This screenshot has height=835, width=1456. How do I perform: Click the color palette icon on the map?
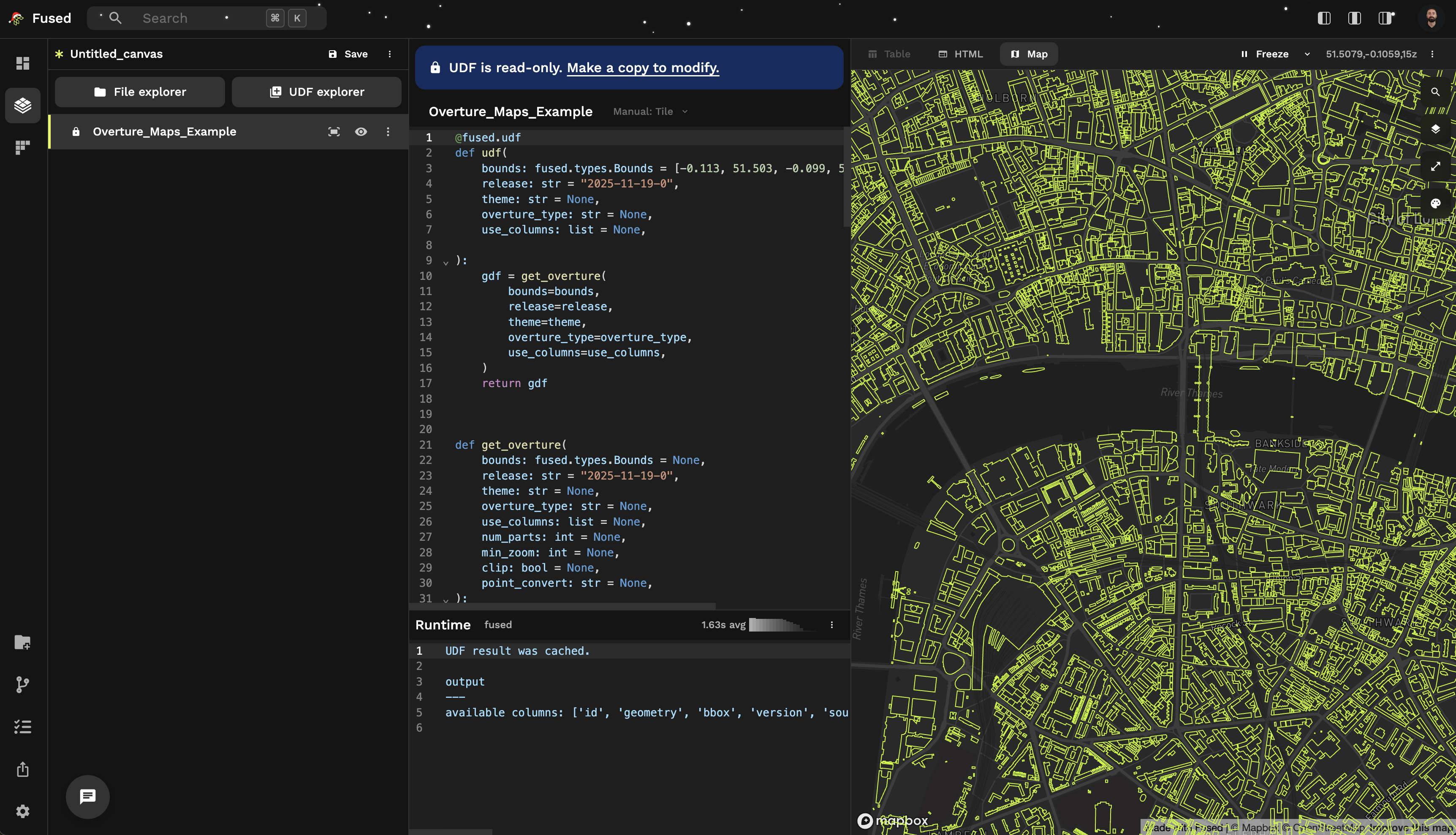(1436, 203)
